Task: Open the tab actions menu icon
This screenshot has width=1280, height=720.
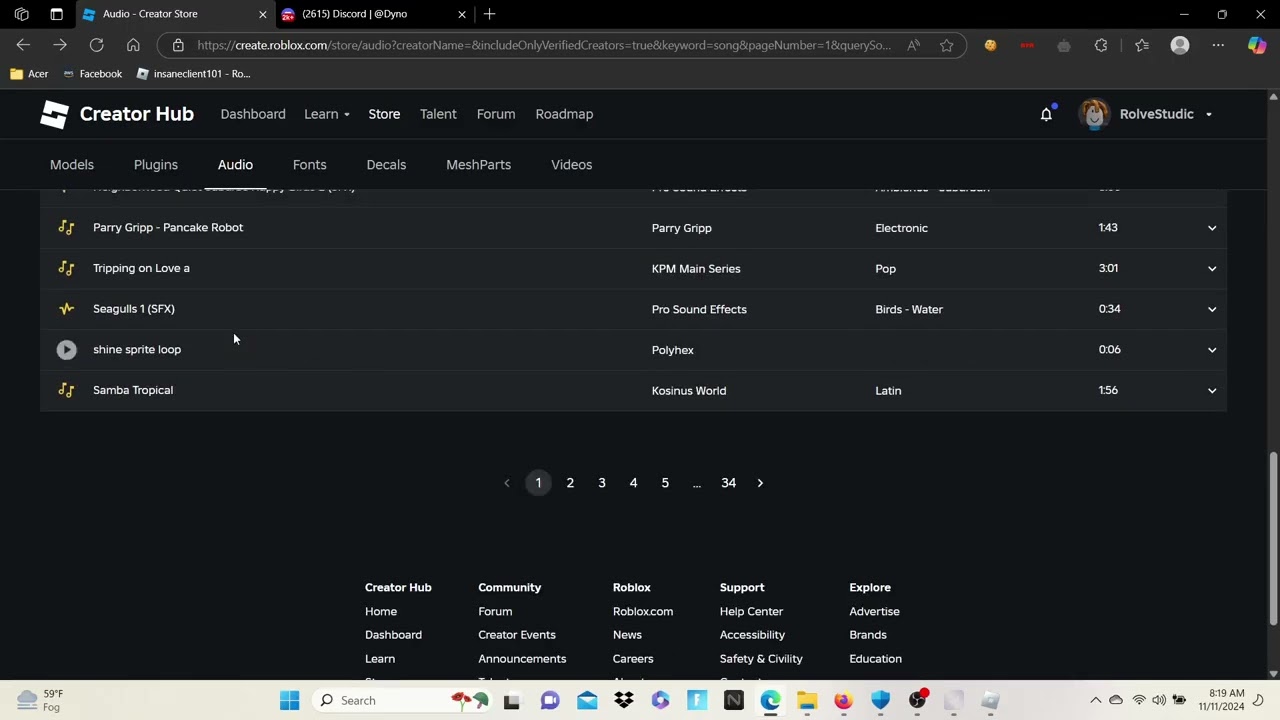Action: click(x=56, y=14)
